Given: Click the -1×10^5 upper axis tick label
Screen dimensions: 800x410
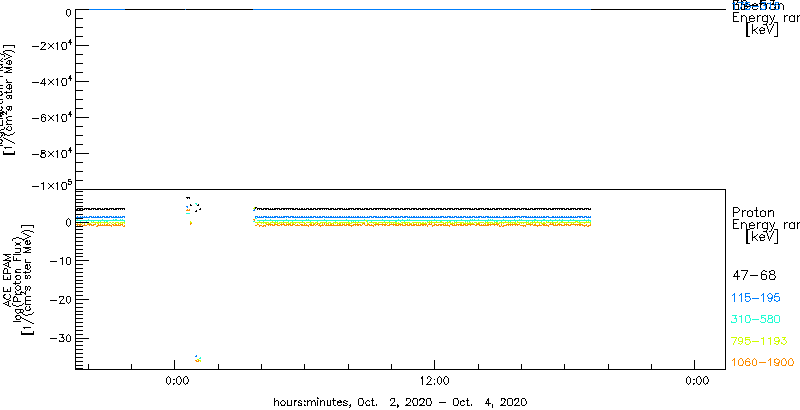Looking at the screenshot, I should pyautogui.click(x=51, y=185).
